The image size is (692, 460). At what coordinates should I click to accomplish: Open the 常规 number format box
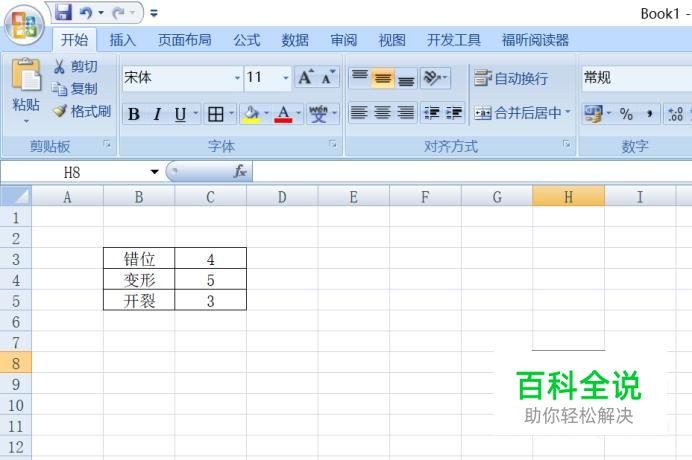point(636,78)
